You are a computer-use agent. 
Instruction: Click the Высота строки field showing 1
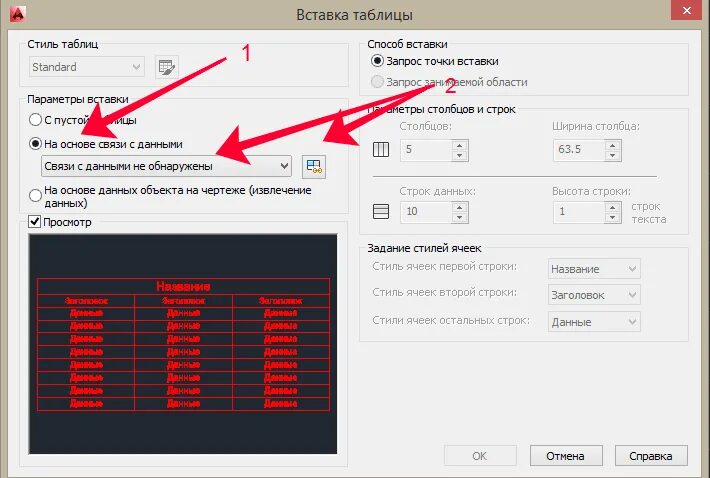pos(579,212)
